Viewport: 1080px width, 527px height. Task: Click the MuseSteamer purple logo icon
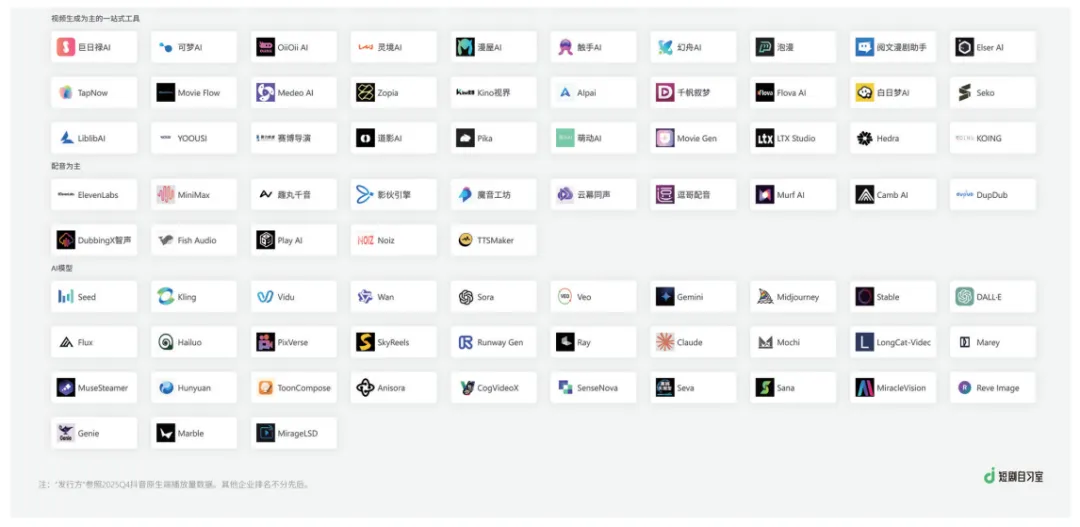[x=66, y=387]
